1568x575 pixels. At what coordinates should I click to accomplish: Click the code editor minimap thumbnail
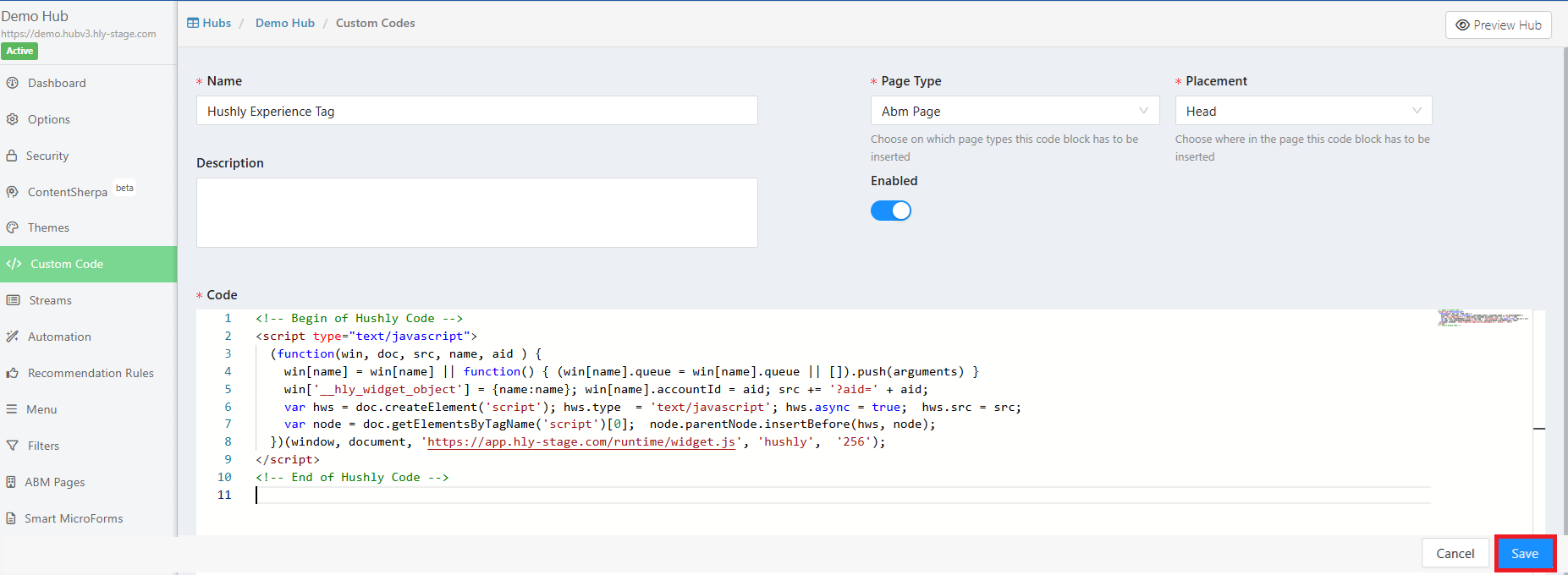click(1482, 318)
